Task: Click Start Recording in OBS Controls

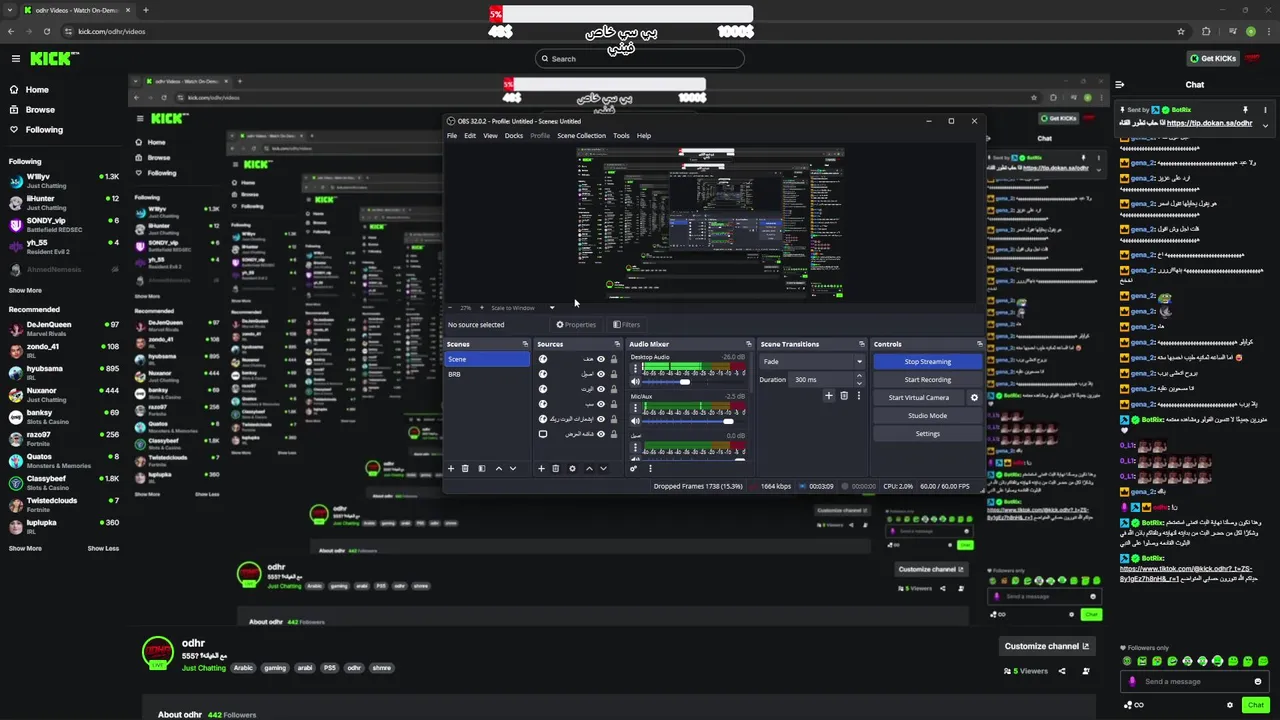Action: pos(928,379)
